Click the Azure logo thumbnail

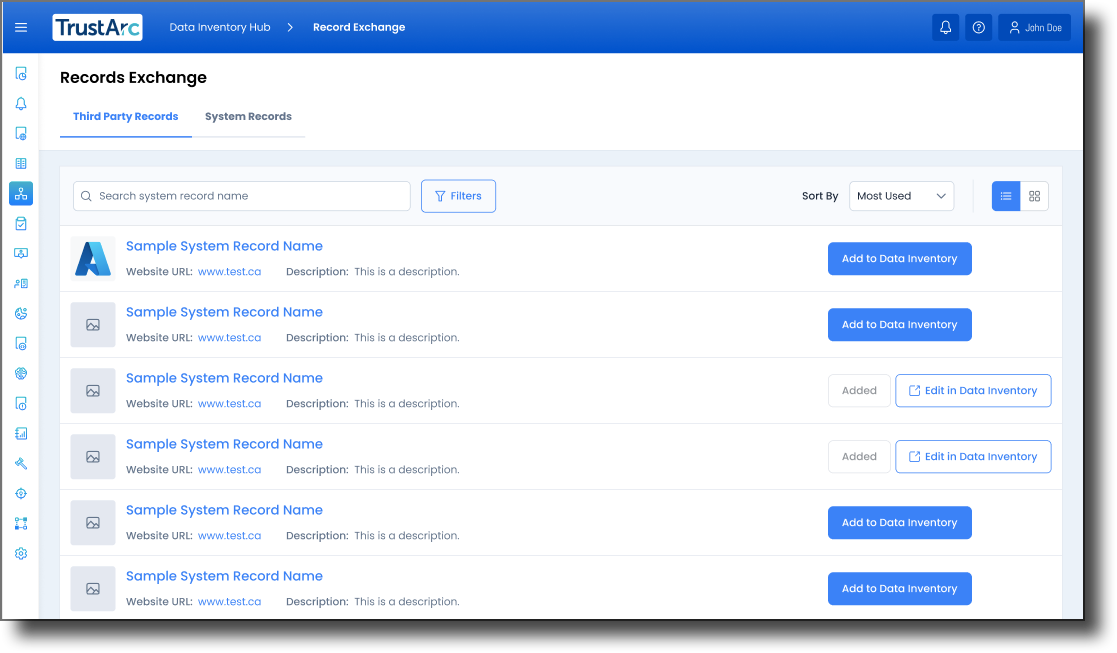93,259
